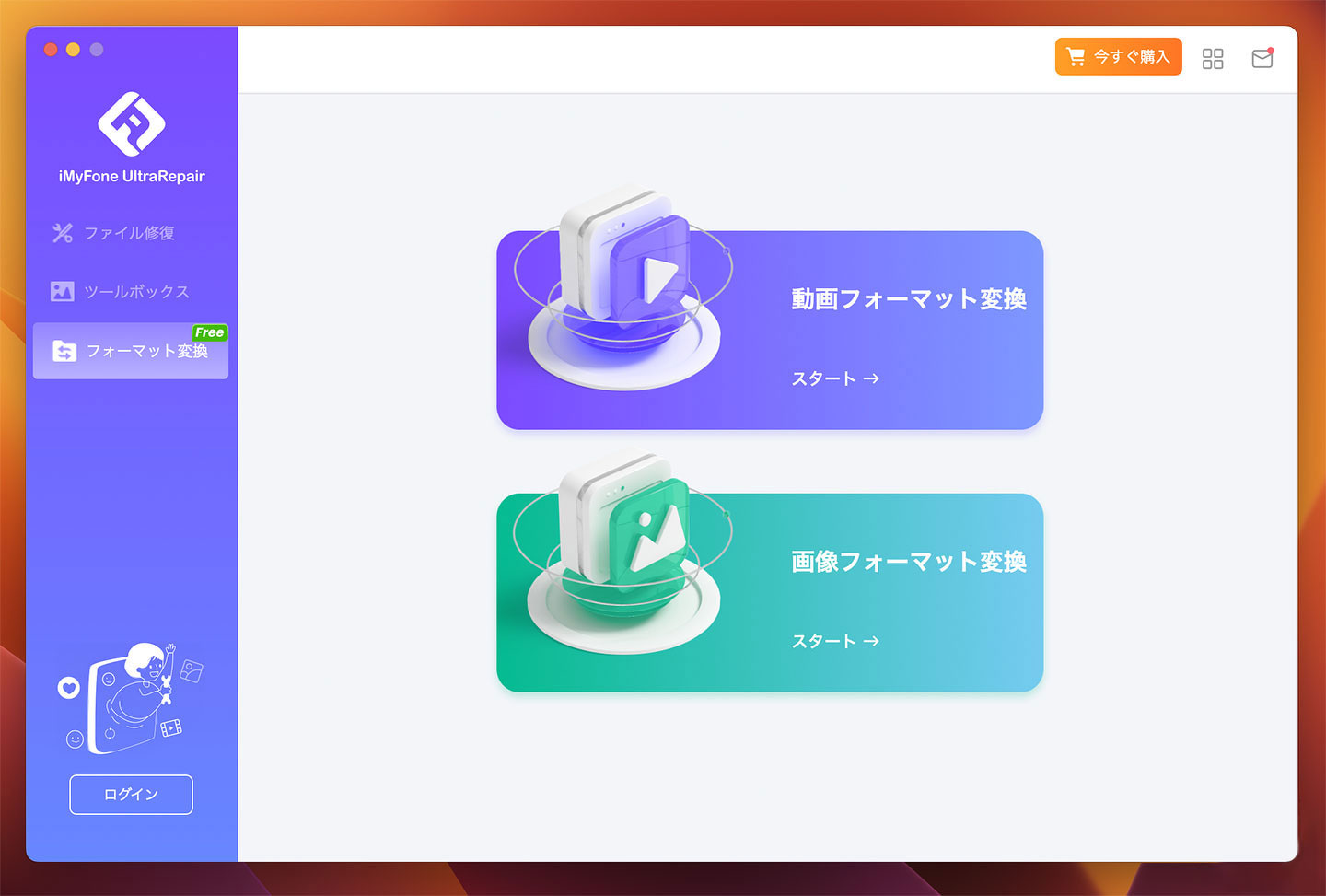Click the iMyFone UltraRepair logo icon
Viewport: 1326px width, 896px height.
[132, 123]
